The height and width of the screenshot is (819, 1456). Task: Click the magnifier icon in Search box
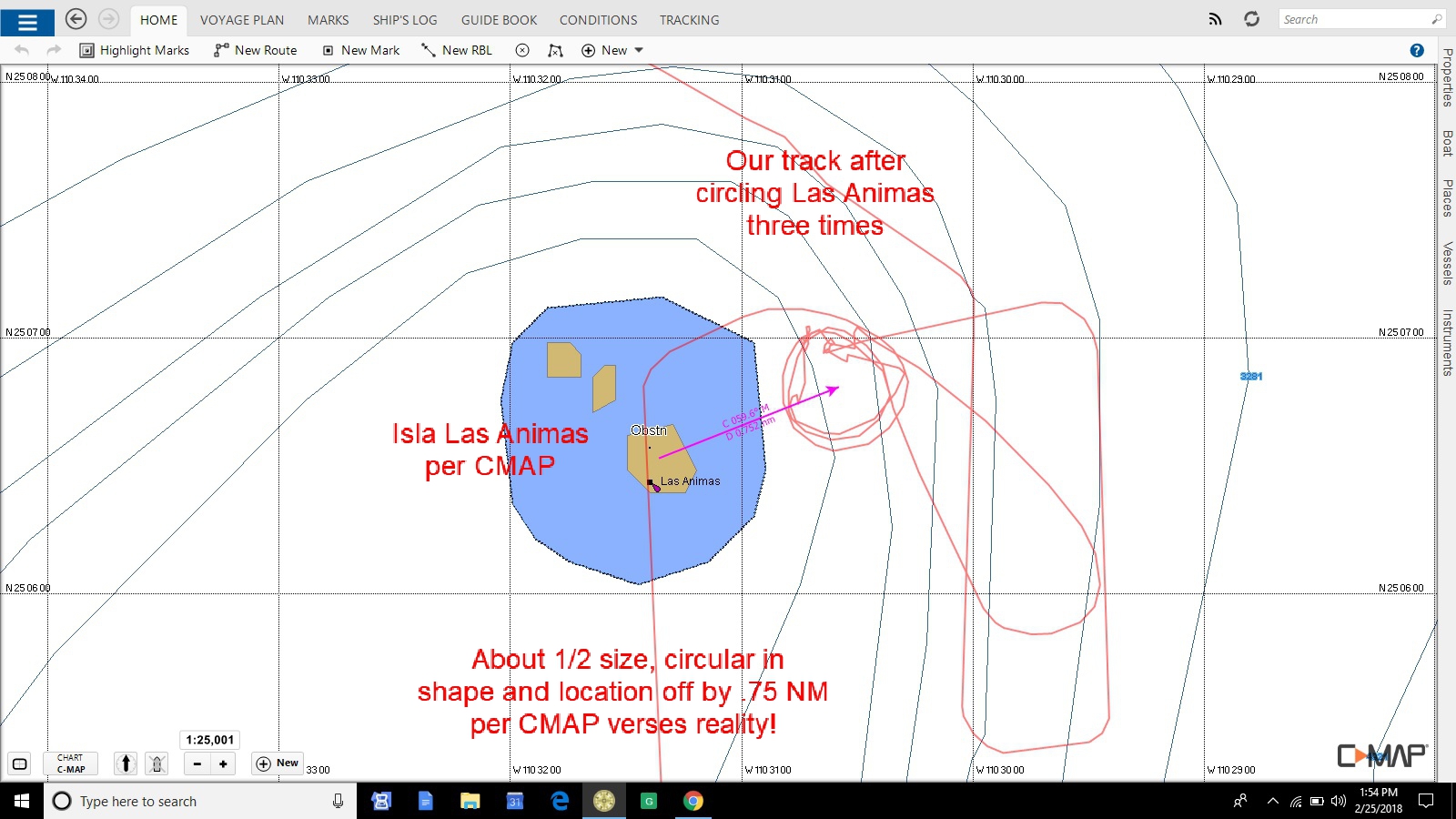pos(1437,19)
